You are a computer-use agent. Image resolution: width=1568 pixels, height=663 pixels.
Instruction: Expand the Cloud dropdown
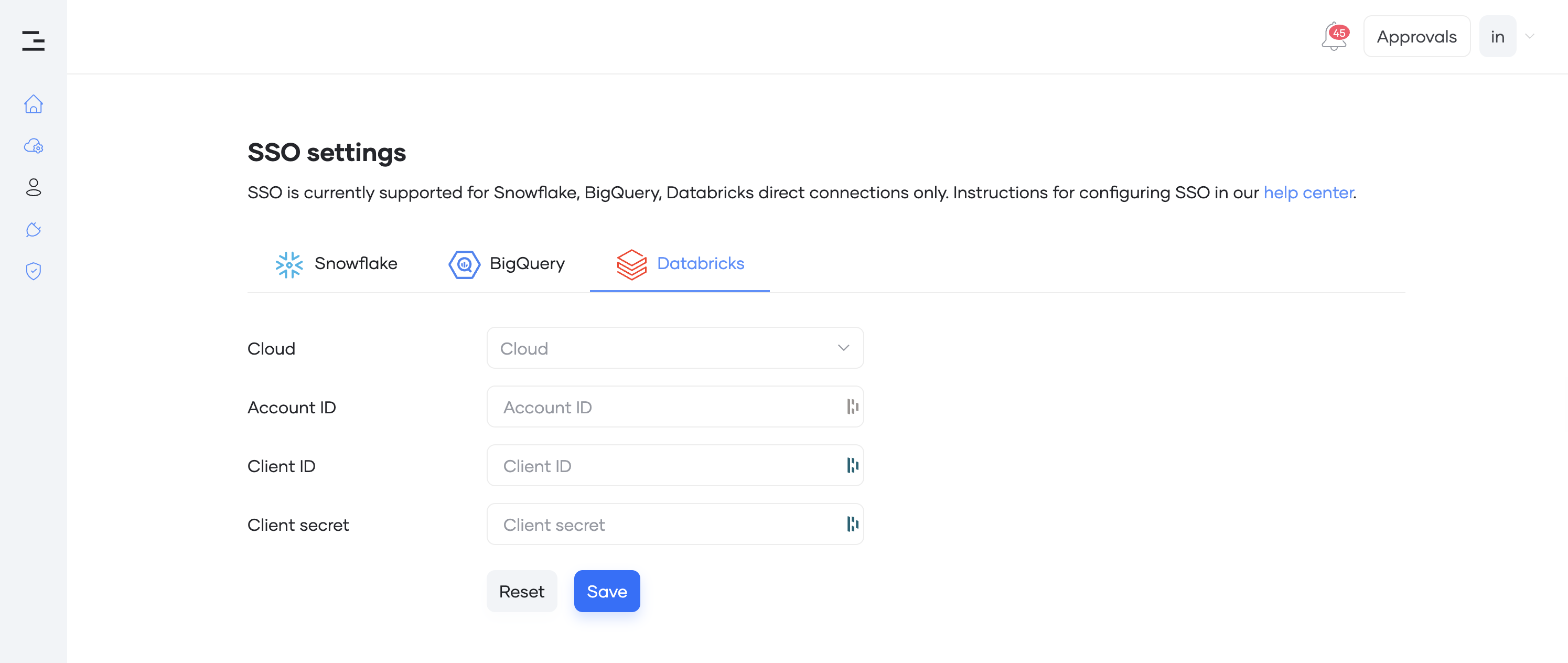pos(675,348)
